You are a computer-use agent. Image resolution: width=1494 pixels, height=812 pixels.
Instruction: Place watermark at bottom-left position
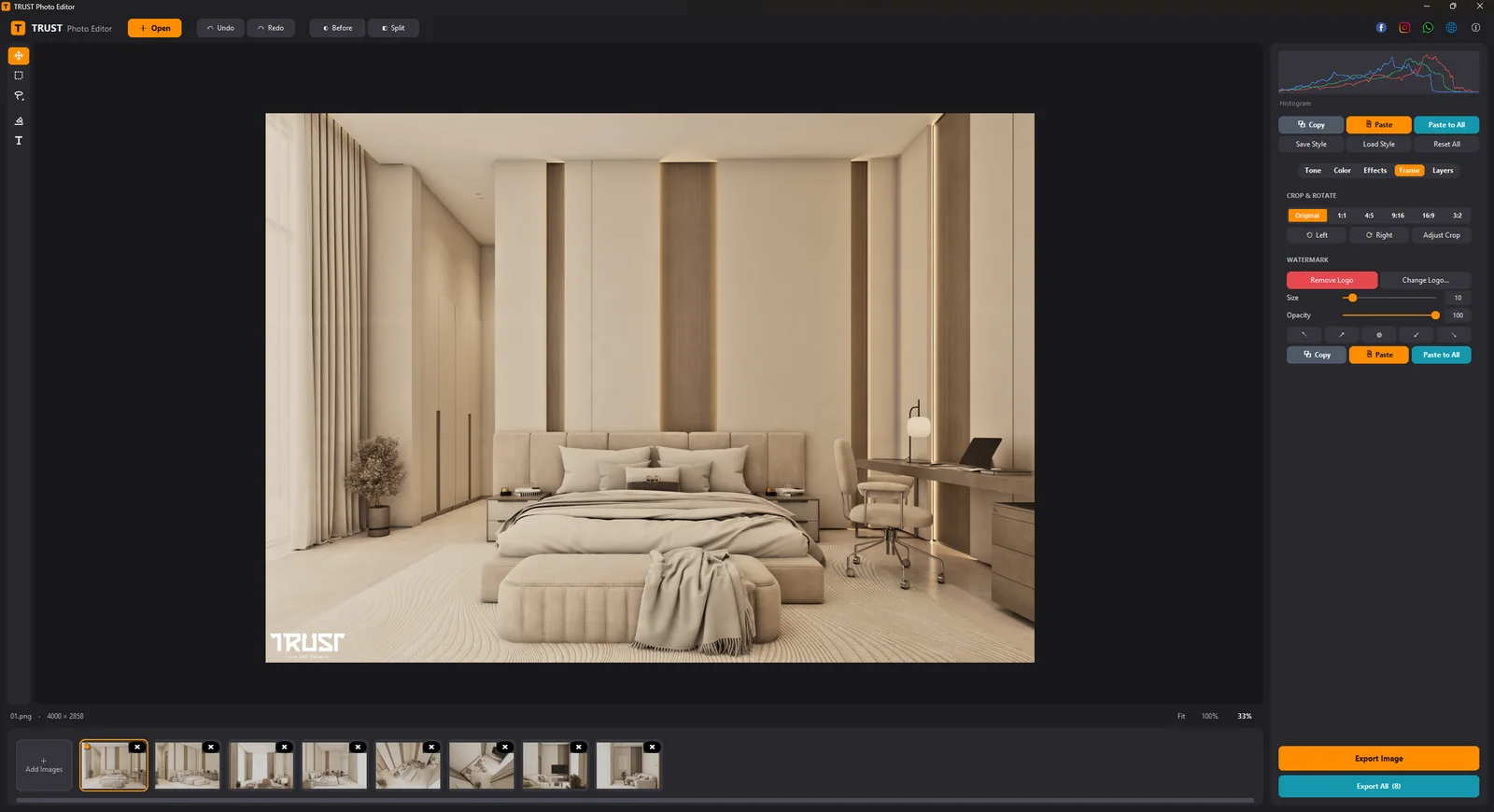1416,334
